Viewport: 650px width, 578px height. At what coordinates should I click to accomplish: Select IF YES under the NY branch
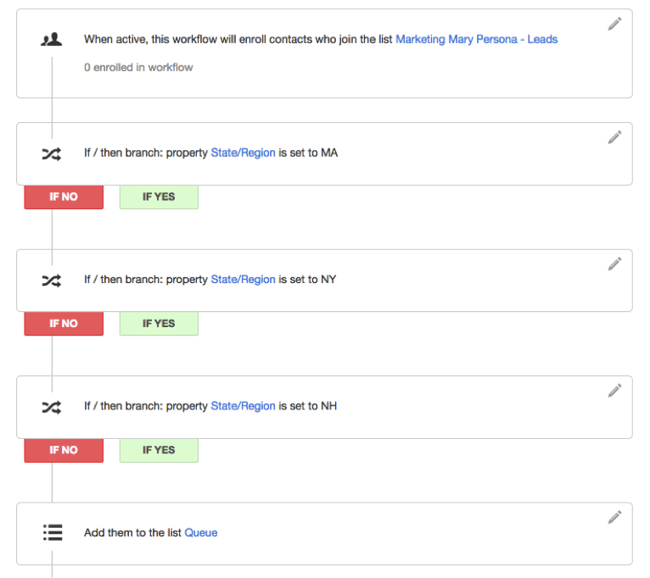click(x=158, y=324)
